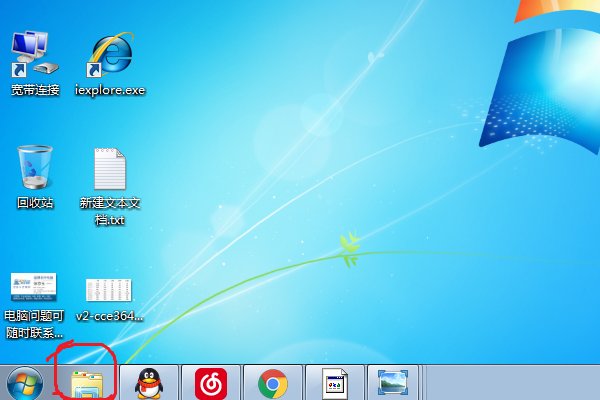Click the 电脑问题可随时联系 filename label
The width and height of the screenshot is (600, 400).
[x=35, y=324]
